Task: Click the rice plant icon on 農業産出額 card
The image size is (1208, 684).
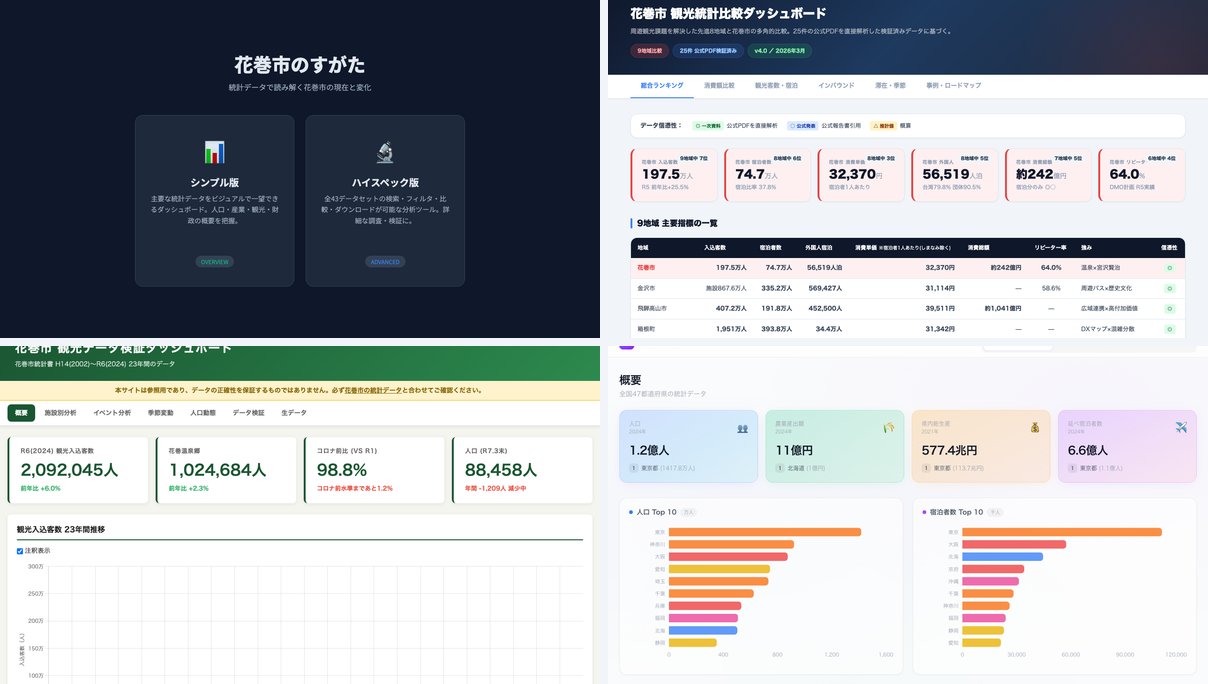Action: tap(889, 428)
